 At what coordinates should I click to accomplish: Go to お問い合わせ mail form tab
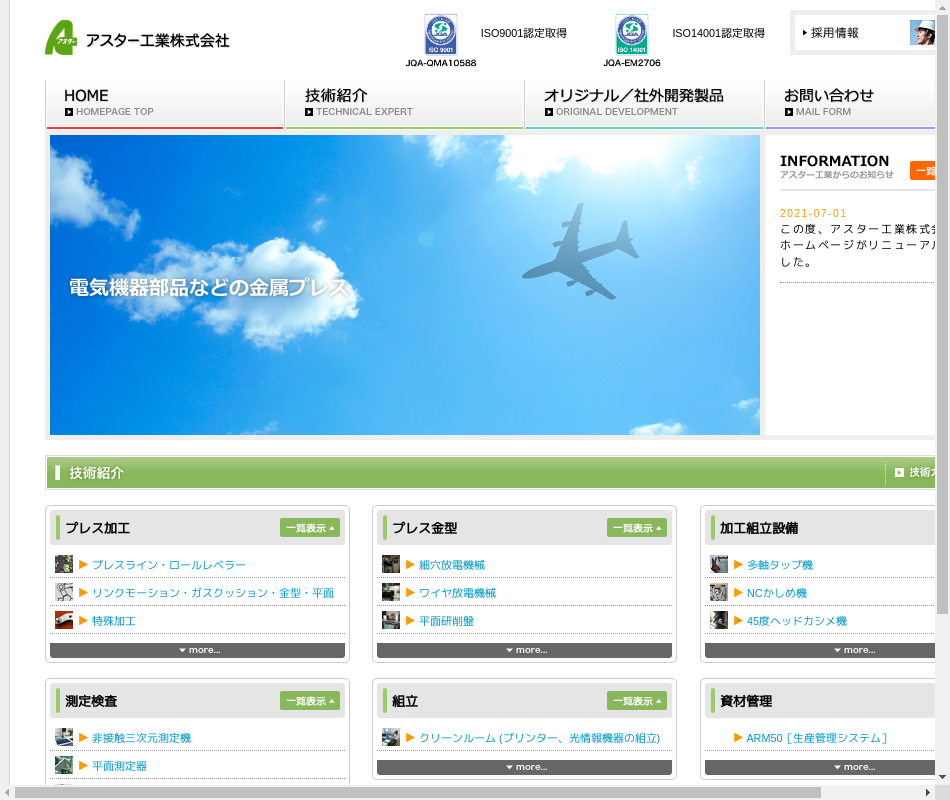coord(850,103)
